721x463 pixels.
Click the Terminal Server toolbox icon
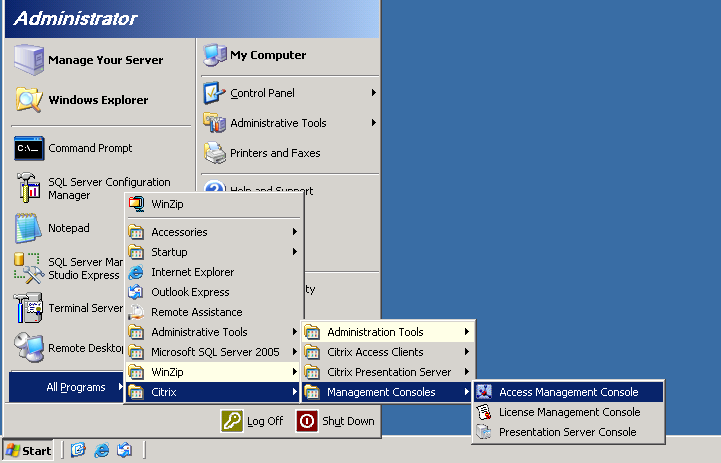[x=29, y=308]
